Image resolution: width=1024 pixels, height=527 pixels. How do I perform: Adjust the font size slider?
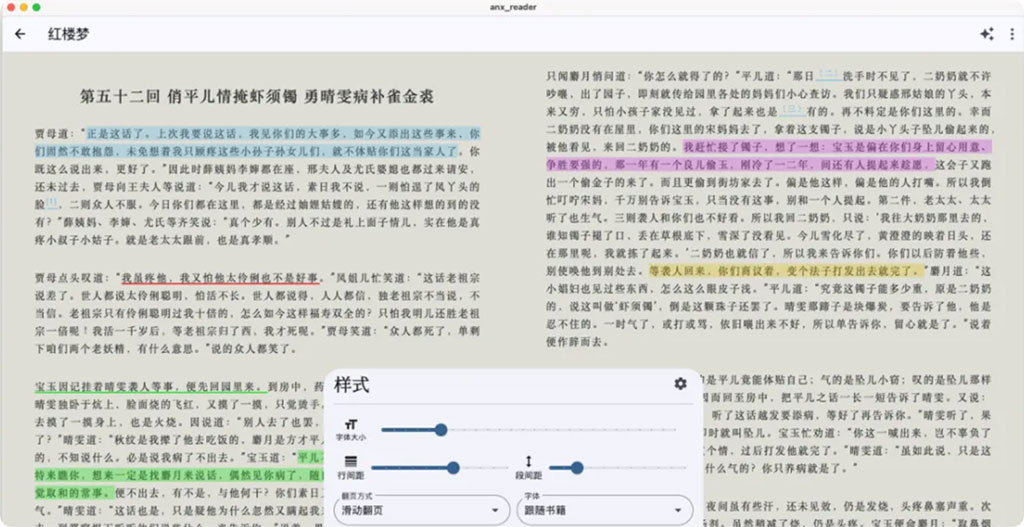529,430
